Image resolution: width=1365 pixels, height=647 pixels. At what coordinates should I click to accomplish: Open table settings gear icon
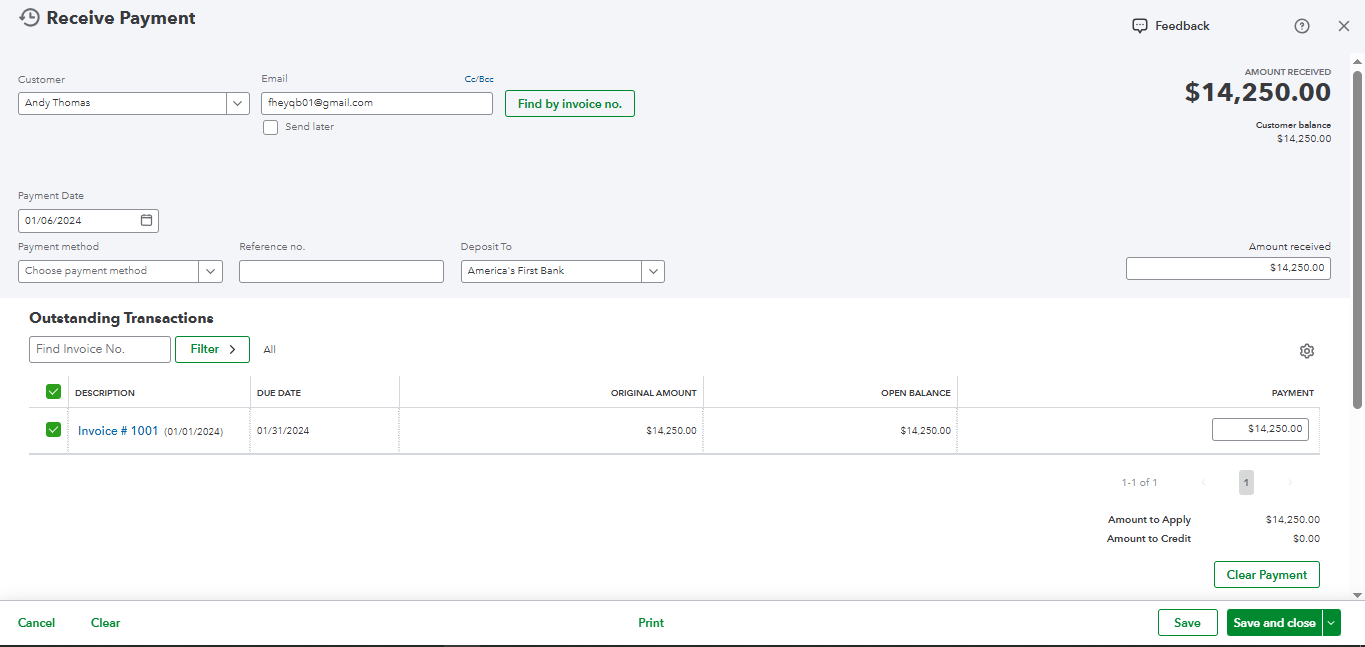click(1306, 351)
